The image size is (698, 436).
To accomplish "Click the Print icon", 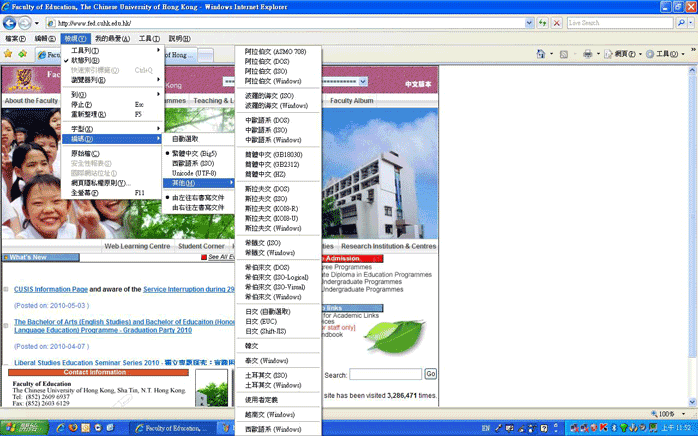I will pyautogui.click(x=588, y=54).
